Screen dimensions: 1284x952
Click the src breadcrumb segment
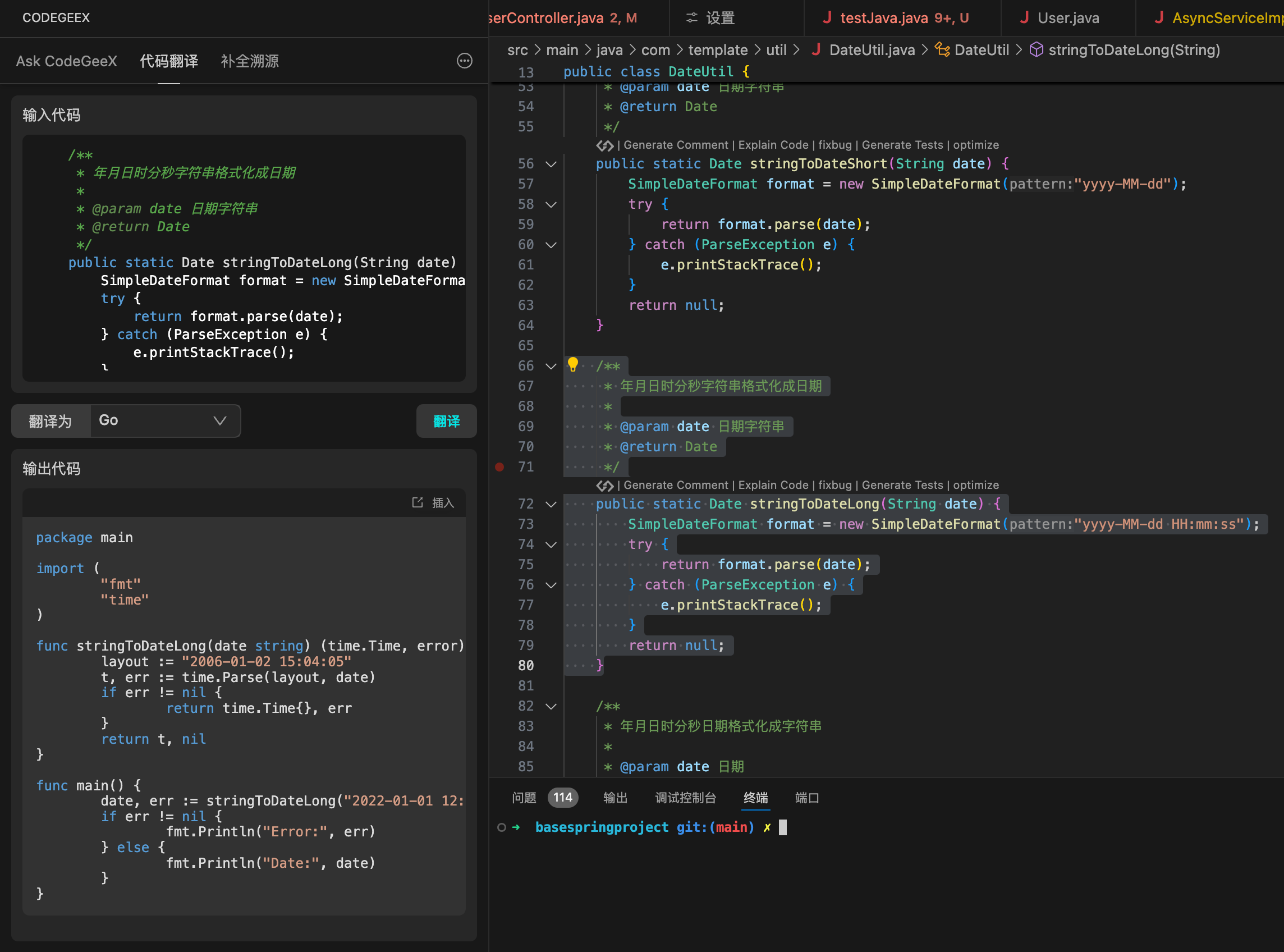tap(517, 50)
